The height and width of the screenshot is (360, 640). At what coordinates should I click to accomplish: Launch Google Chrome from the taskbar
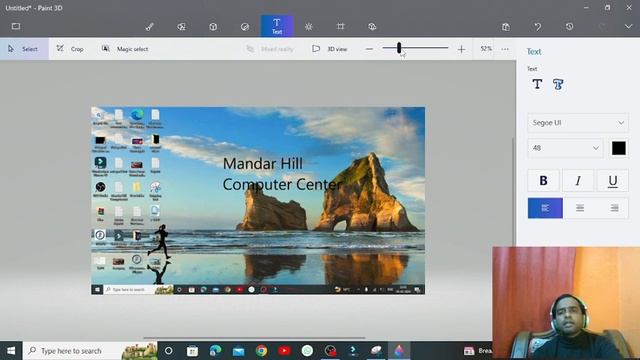coord(261,351)
